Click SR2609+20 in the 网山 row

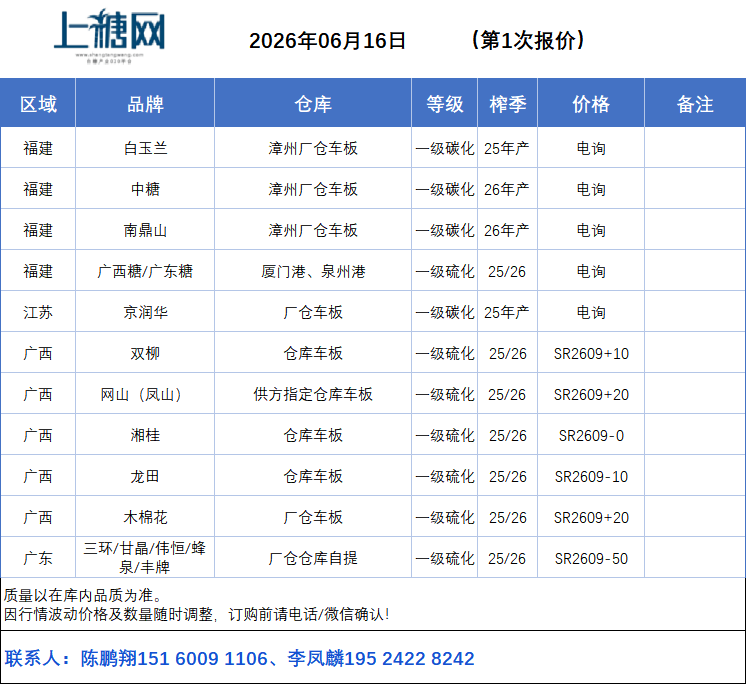coord(591,394)
